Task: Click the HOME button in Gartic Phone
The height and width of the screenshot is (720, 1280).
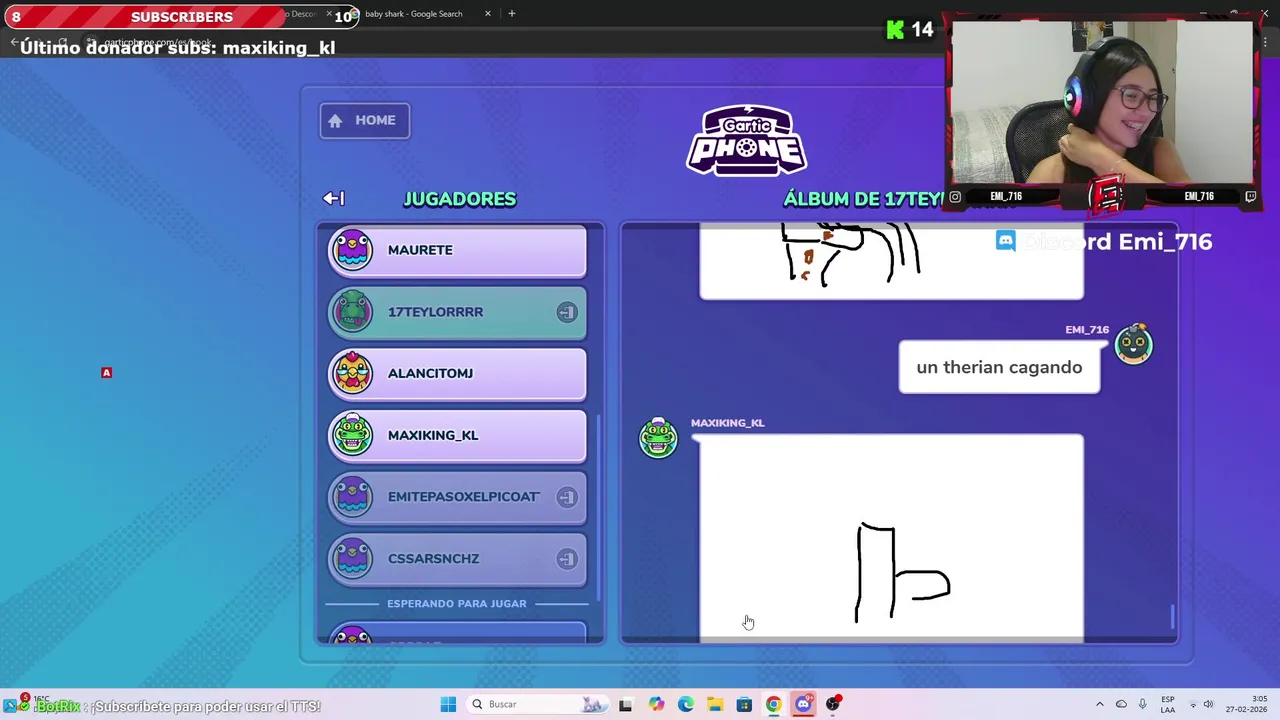Action: [x=364, y=121]
